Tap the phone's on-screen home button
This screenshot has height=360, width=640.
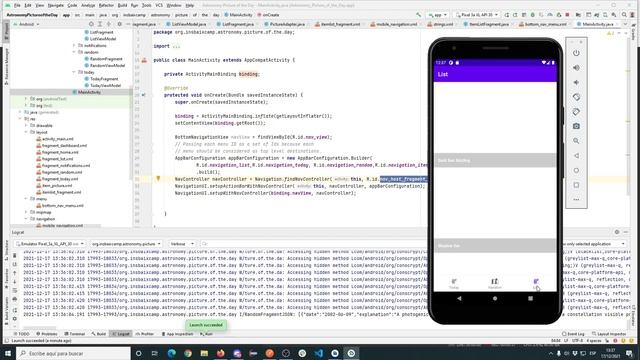point(495,298)
